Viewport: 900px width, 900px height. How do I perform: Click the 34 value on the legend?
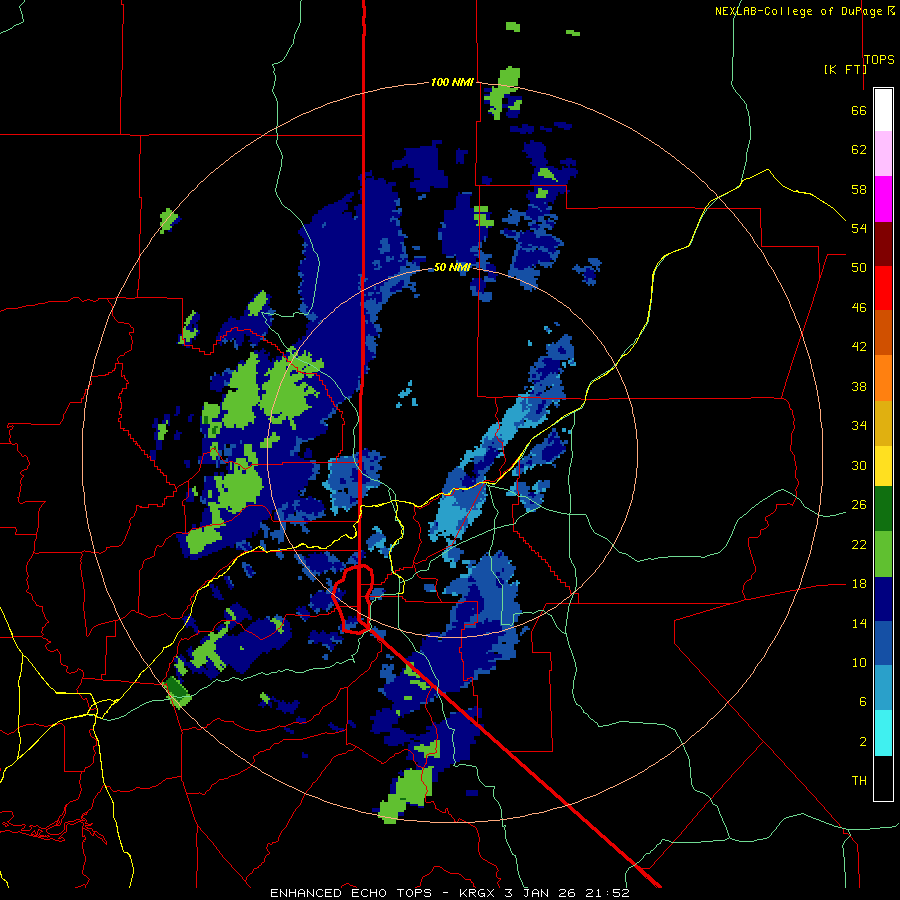859,426
